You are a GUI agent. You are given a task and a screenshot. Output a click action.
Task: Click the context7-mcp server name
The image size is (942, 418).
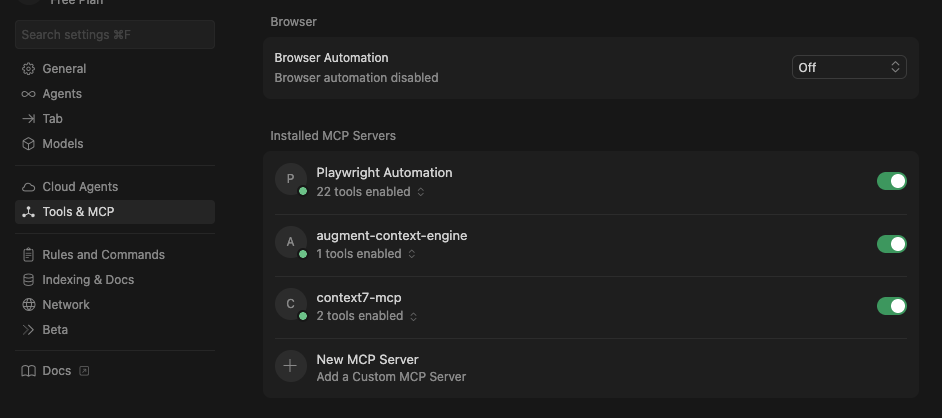359,298
